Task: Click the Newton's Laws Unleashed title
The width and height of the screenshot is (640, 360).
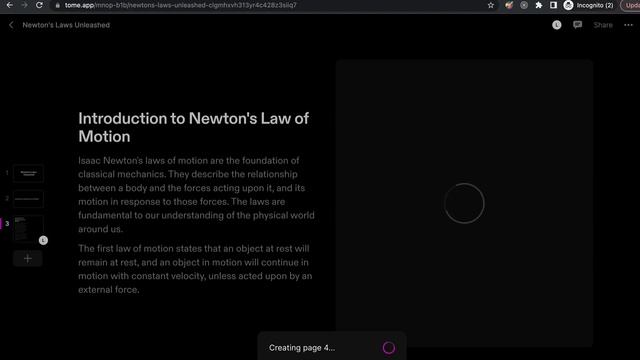Action: [66, 25]
